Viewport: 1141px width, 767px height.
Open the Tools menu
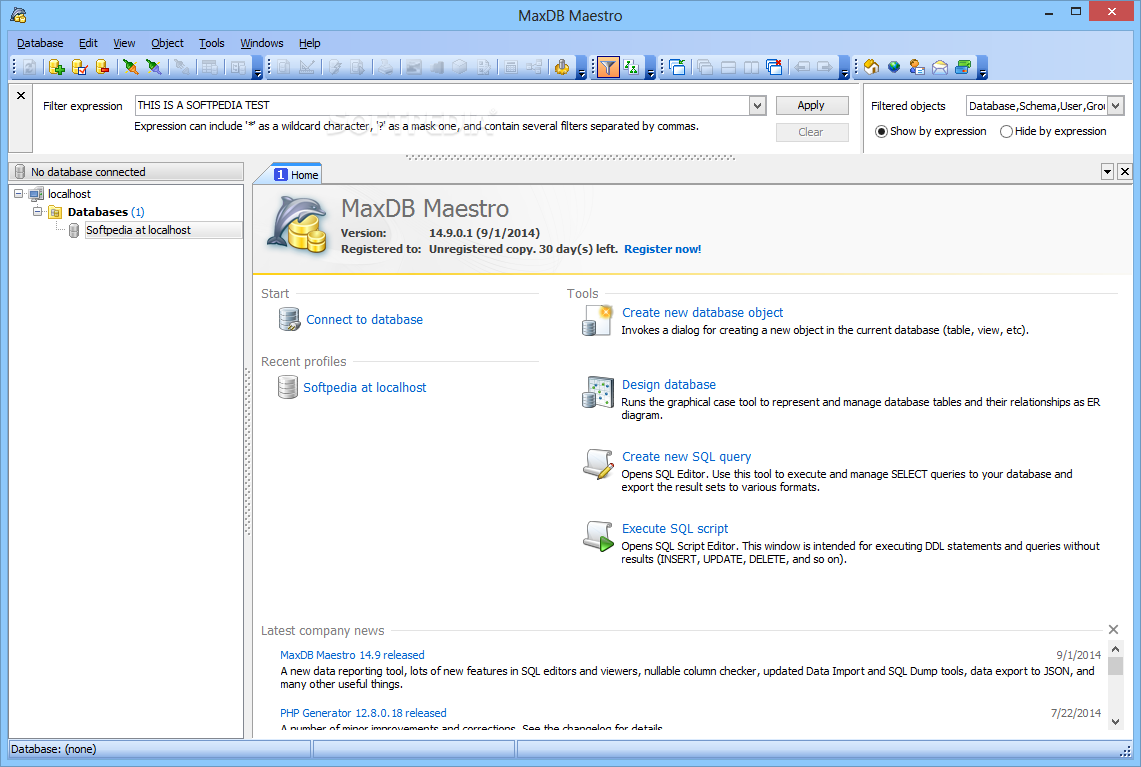(212, 43)
